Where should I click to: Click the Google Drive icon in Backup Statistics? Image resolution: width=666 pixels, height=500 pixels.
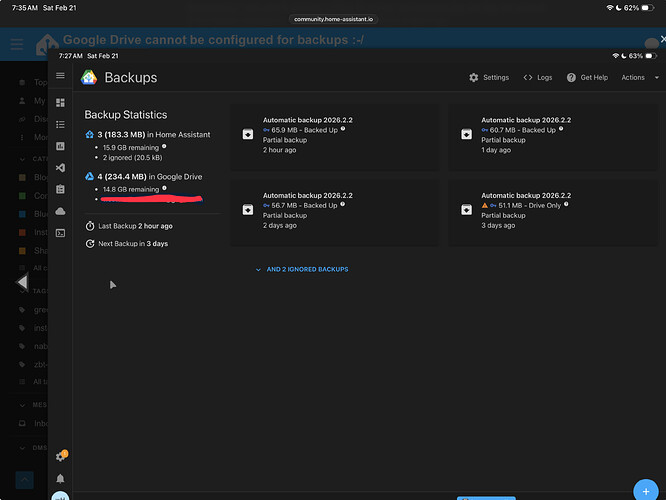pyautogui.click(x=89, y=176)
